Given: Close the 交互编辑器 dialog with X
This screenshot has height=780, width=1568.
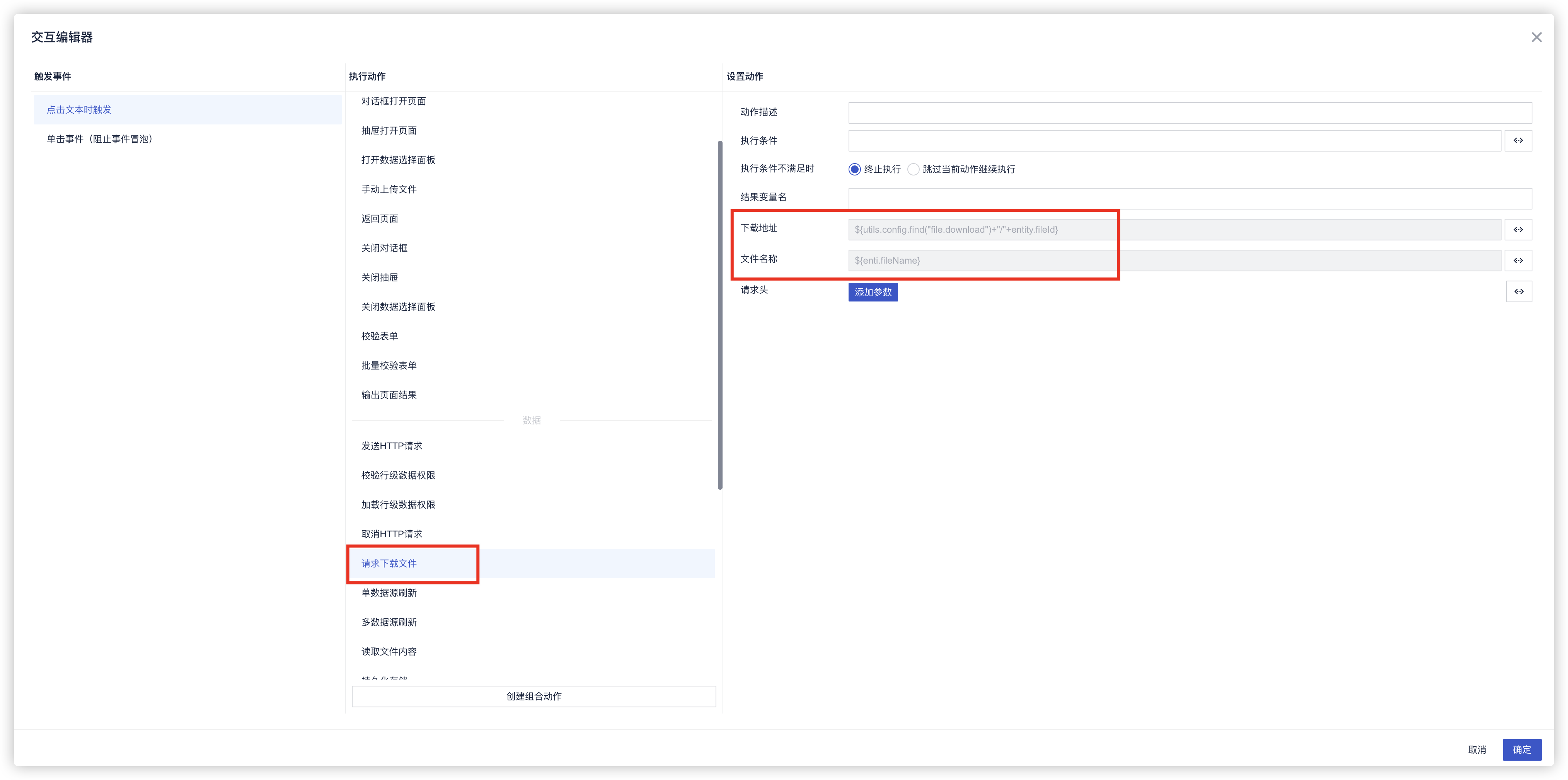Looking at the screenshot, I should (x=1536, y=38).
